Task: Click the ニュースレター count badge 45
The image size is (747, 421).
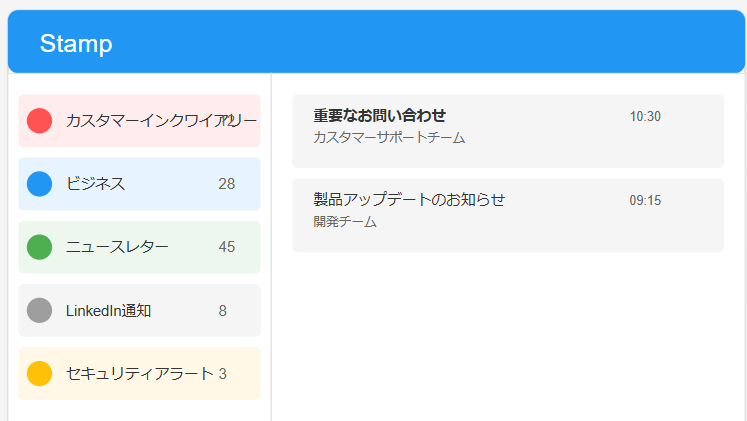Action: click(227, 247)
